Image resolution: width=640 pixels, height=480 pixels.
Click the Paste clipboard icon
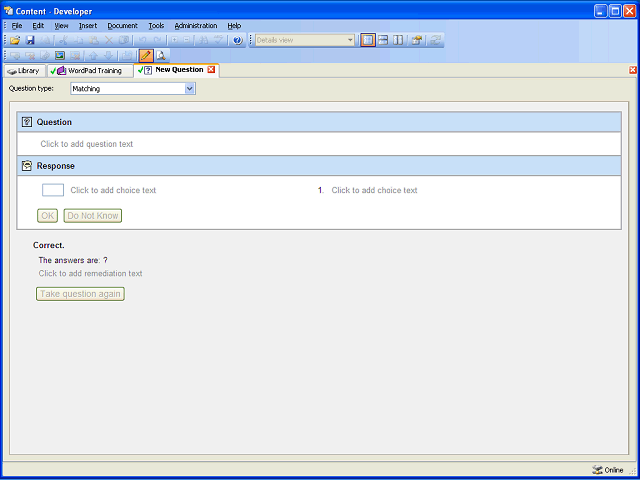94,40
